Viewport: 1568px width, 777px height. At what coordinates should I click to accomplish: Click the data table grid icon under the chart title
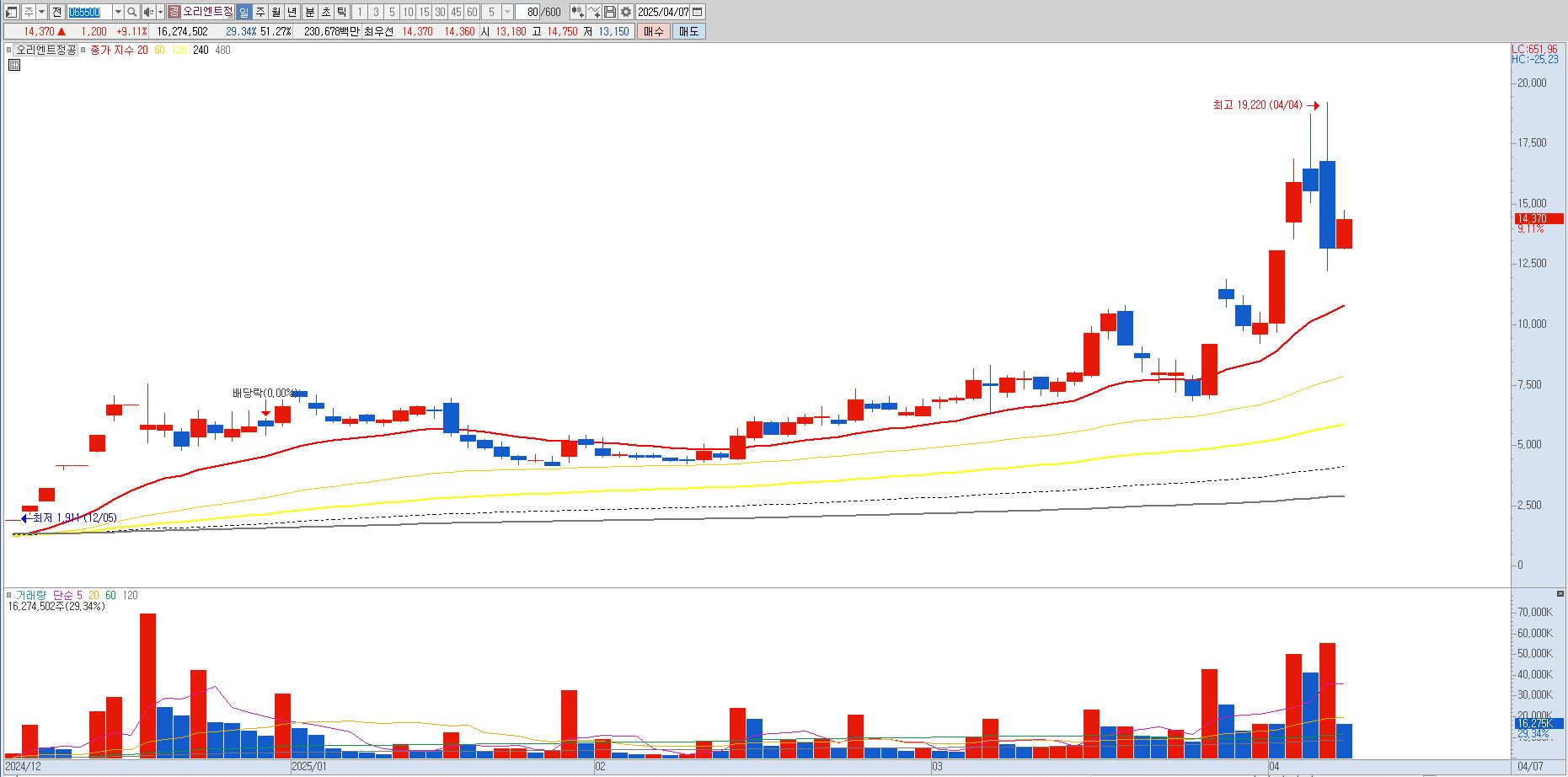tap(14, 65)
